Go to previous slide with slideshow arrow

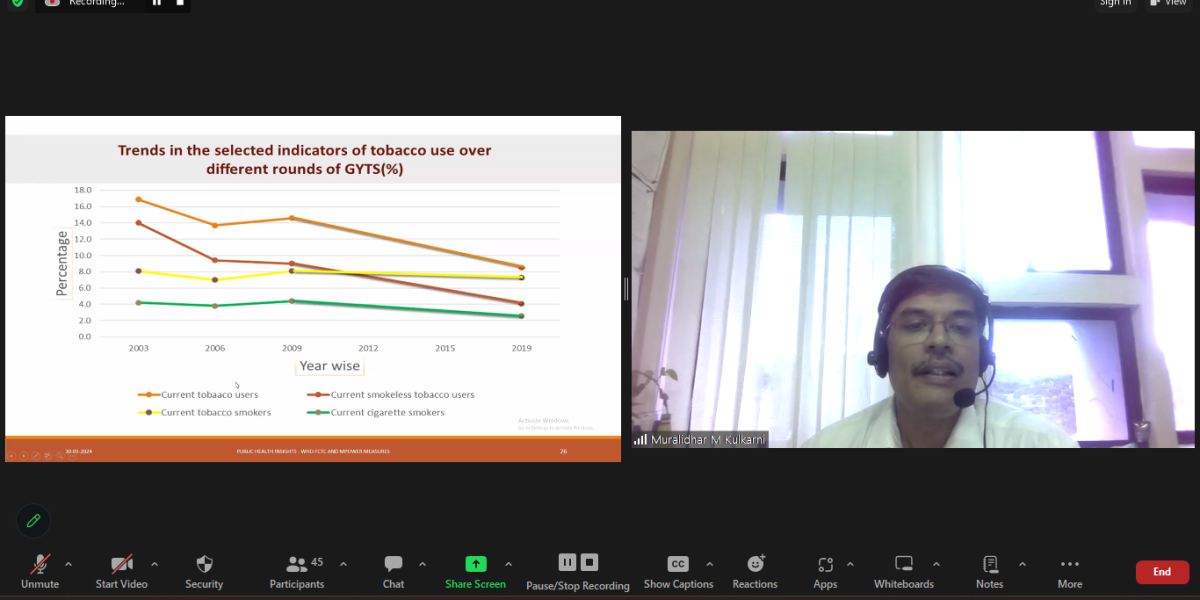click(x=12, y=456)
